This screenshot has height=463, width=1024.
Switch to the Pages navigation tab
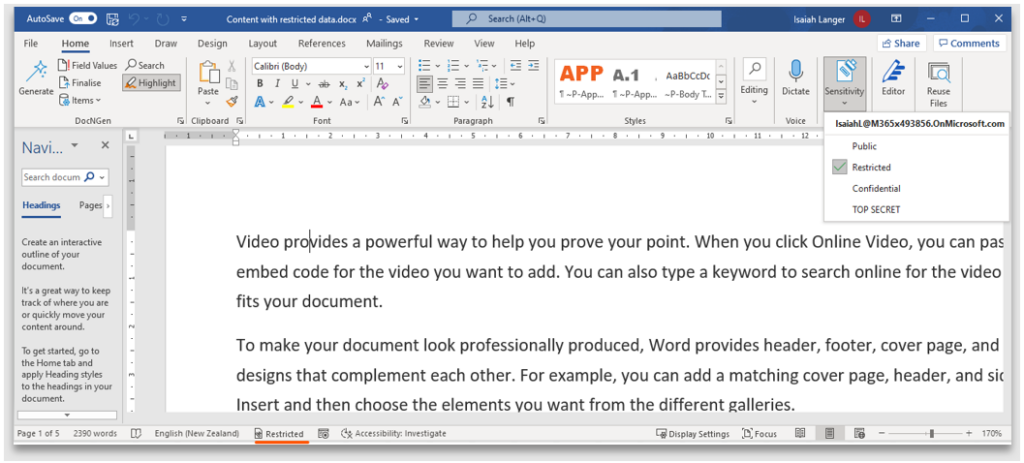(90, 205)
